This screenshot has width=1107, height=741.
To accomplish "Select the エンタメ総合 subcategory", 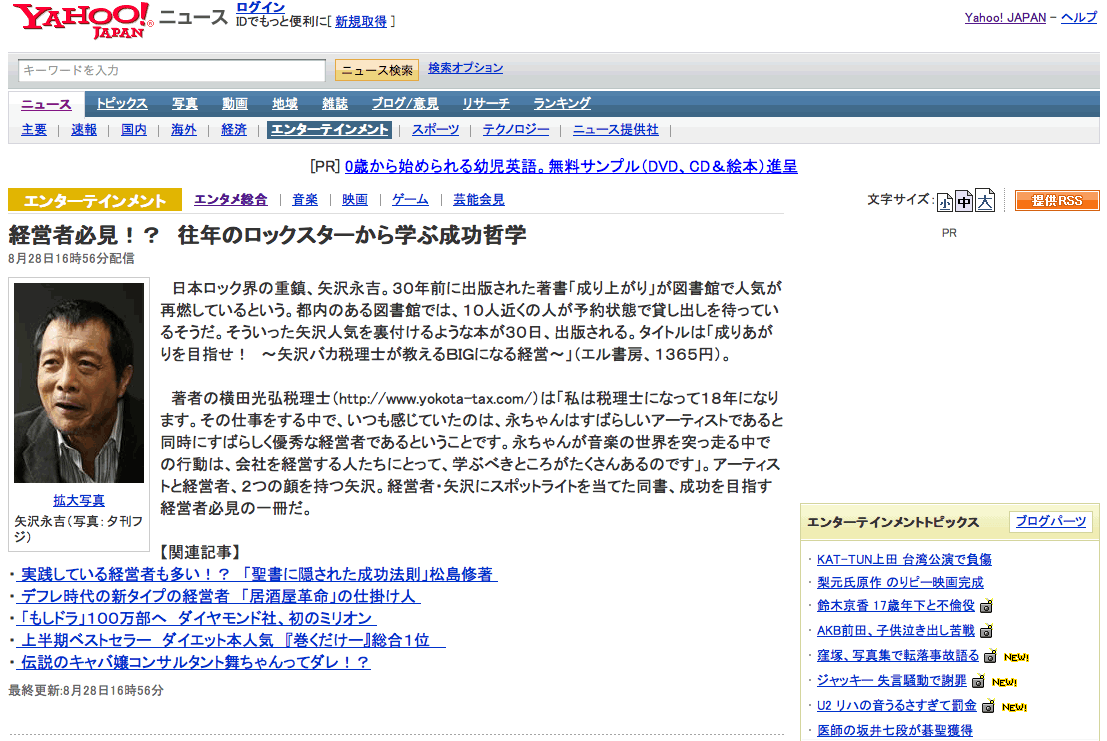I will click(231, 200).
